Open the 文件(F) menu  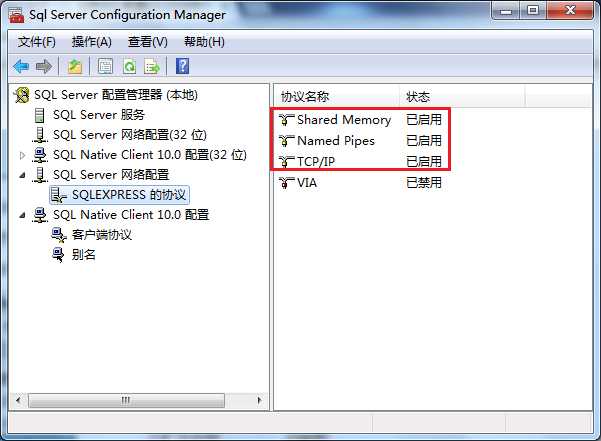pyautogui.click(x=36, y=42)
